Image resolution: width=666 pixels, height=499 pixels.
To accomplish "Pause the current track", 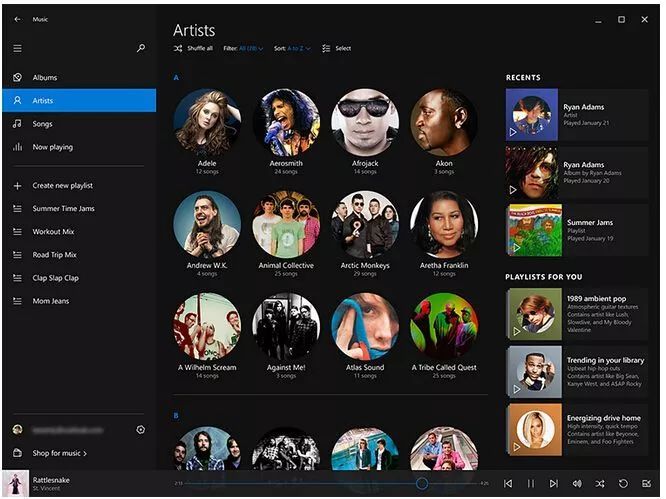I will click(531, 484).
